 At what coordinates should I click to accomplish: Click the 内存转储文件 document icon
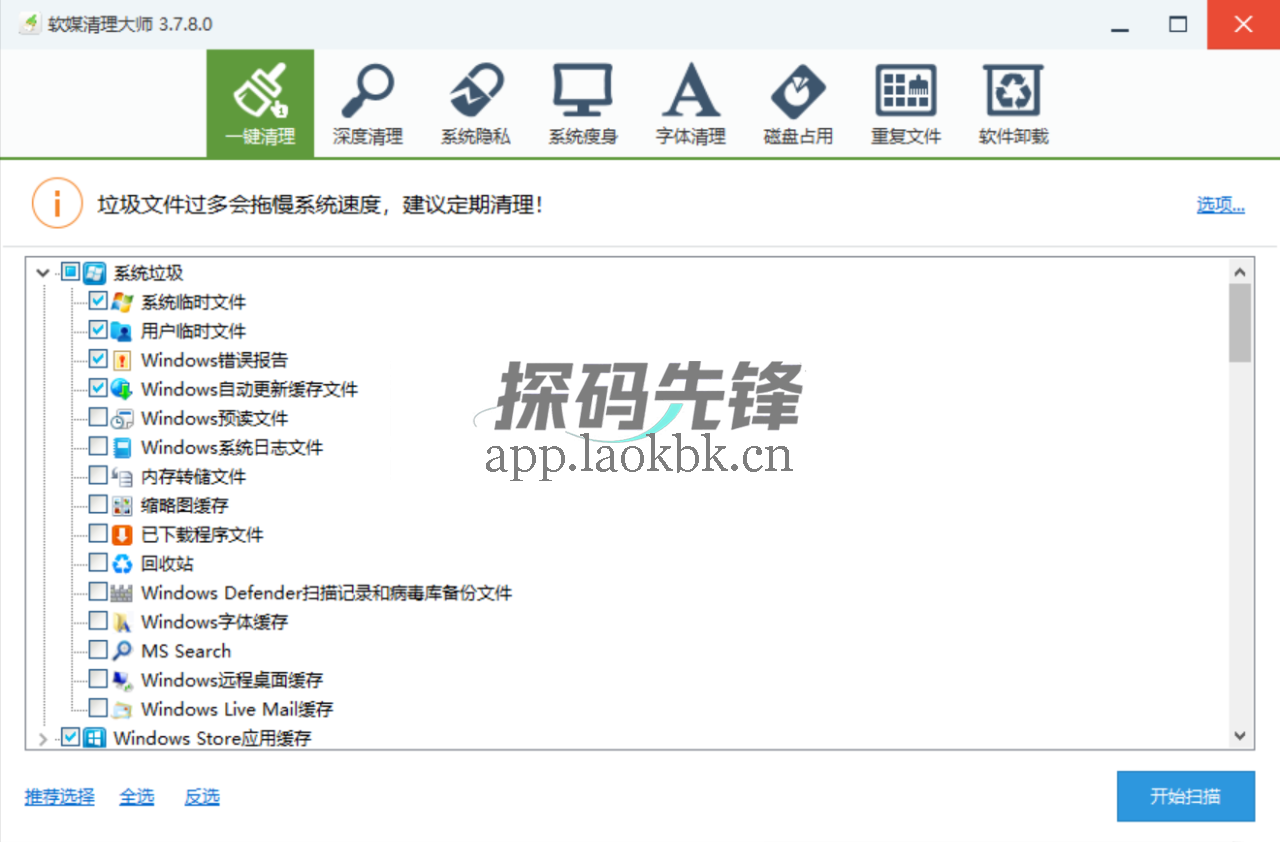122,476
